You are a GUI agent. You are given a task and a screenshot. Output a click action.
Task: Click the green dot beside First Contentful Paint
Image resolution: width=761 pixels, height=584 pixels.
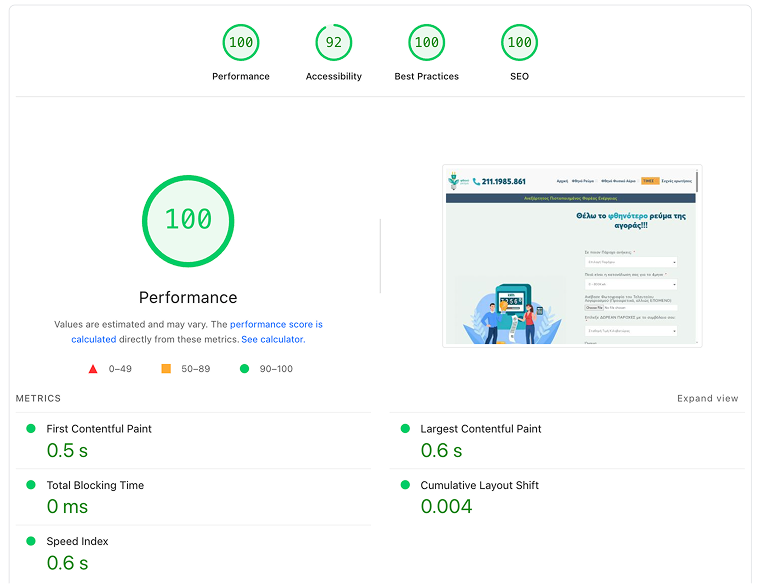point(31,429)
